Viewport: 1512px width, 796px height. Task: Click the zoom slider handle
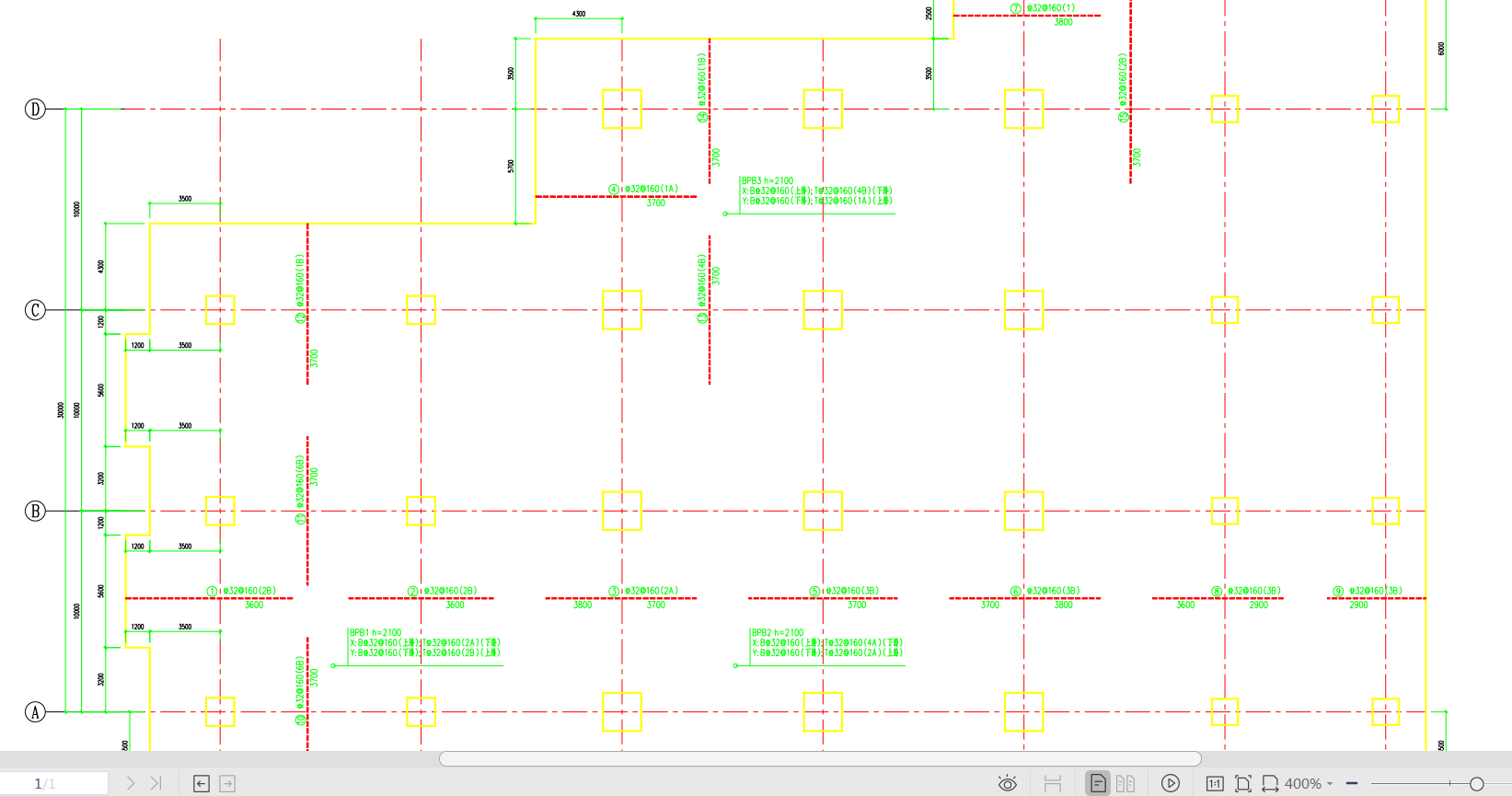[1477, 784]
